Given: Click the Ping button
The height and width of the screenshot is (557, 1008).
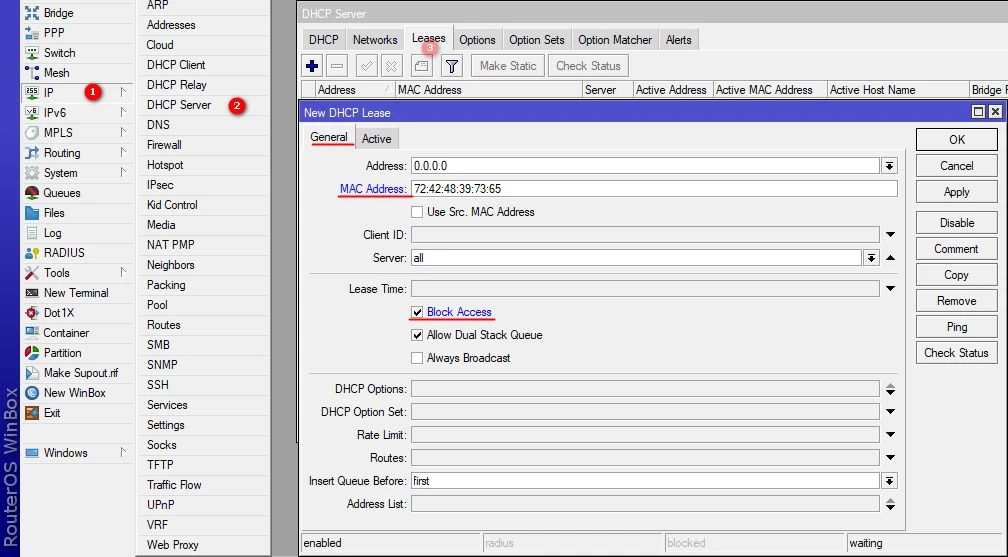Looking at the screenshot, I should click(957, 327).
